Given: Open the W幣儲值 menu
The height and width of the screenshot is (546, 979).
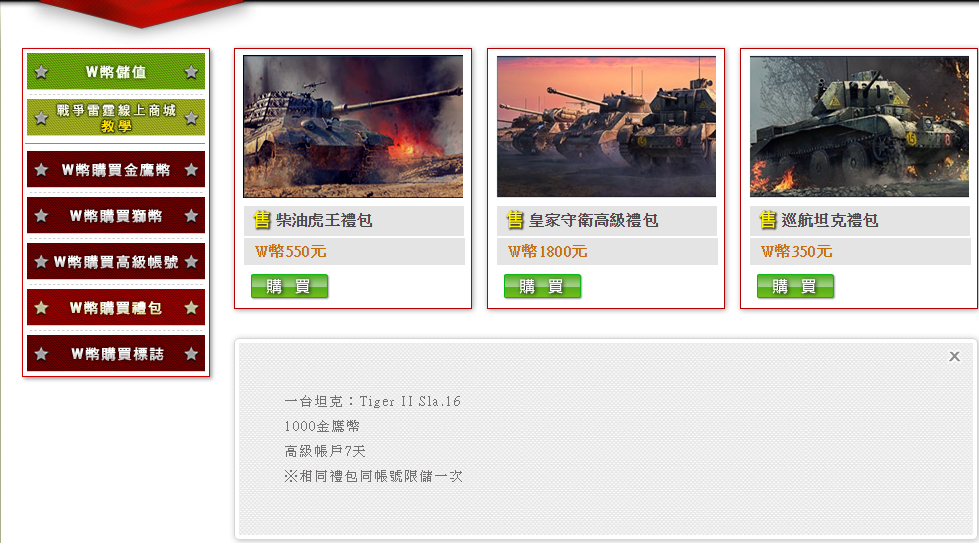Looking at the screenshot, I should (116, 71).
